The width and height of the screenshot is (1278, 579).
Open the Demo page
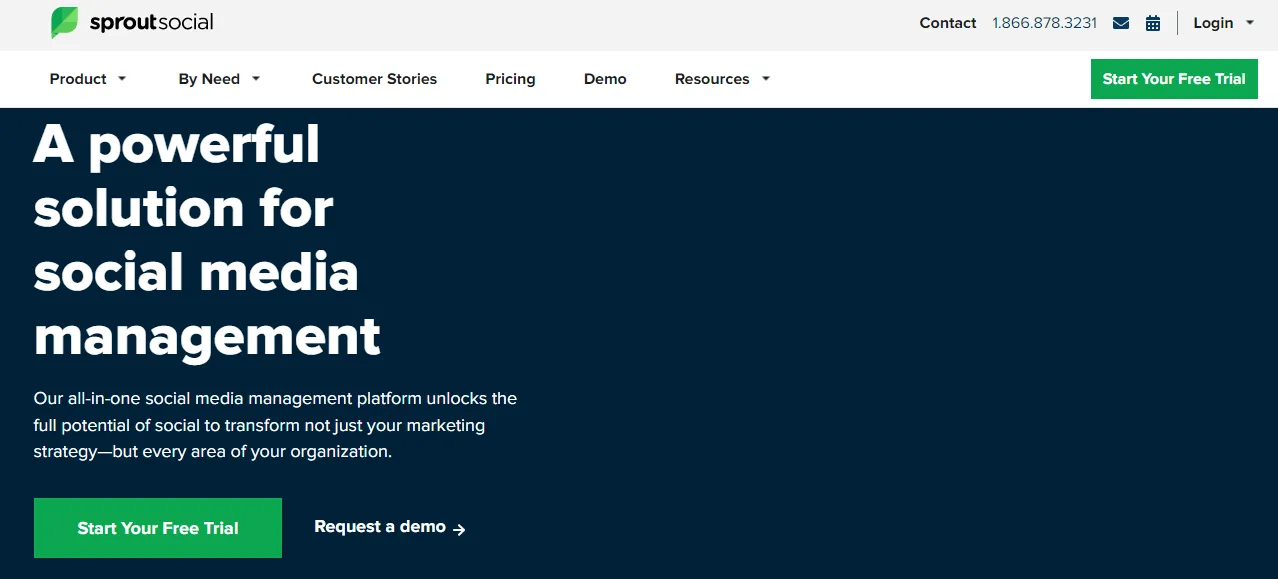pos(605,79)
